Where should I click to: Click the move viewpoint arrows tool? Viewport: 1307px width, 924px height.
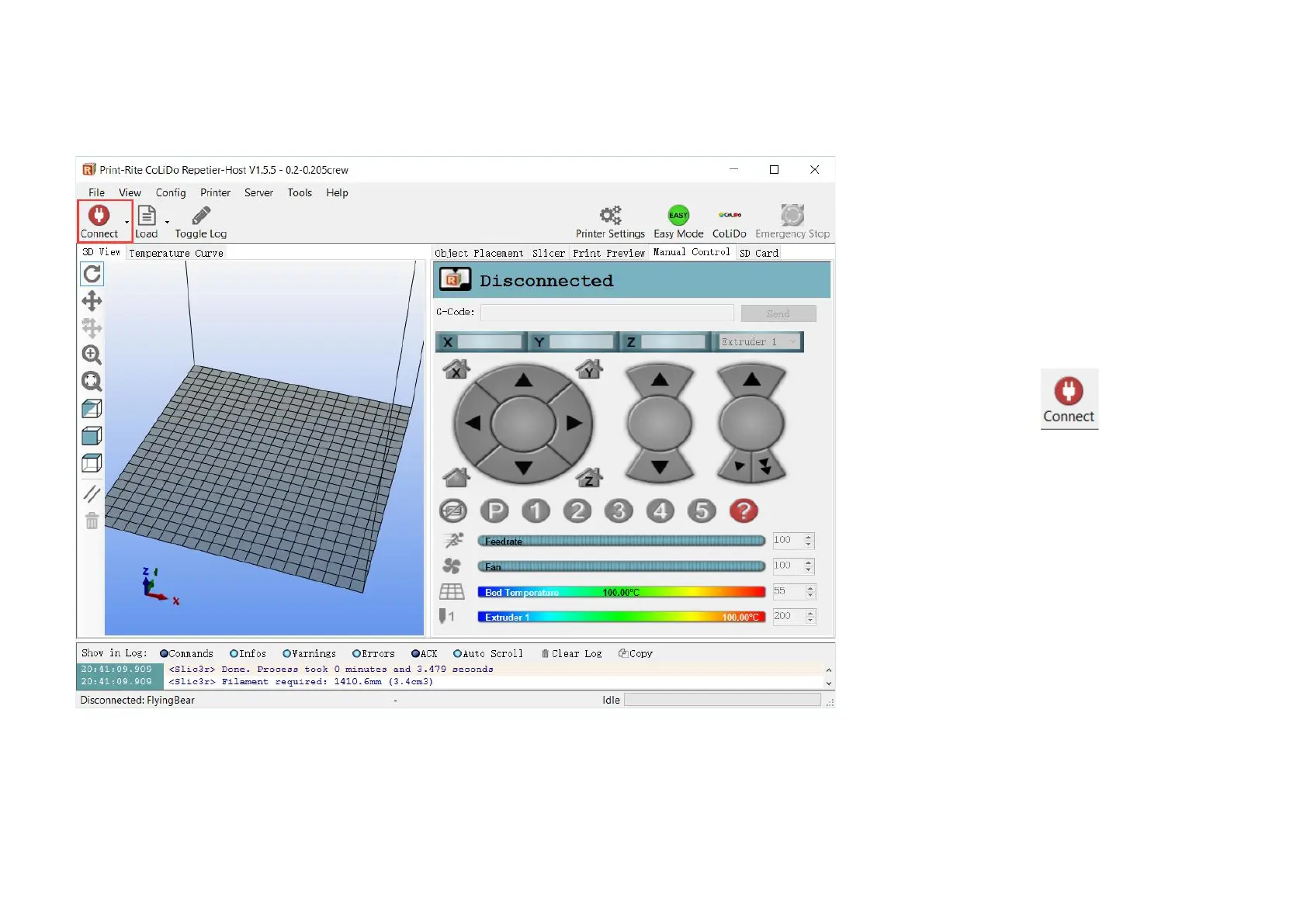point(92,301)
